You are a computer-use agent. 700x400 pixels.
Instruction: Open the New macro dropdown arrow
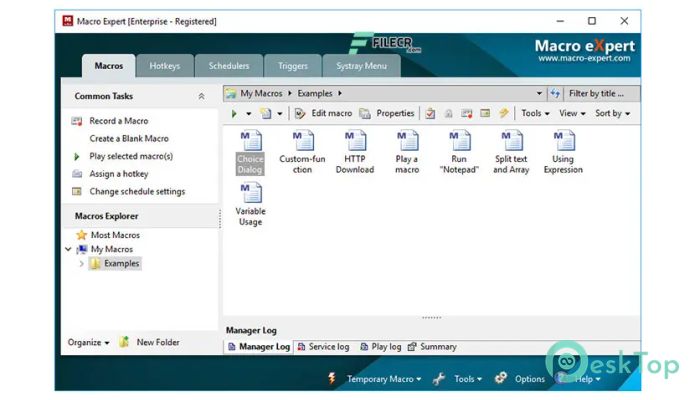(280, 114)
